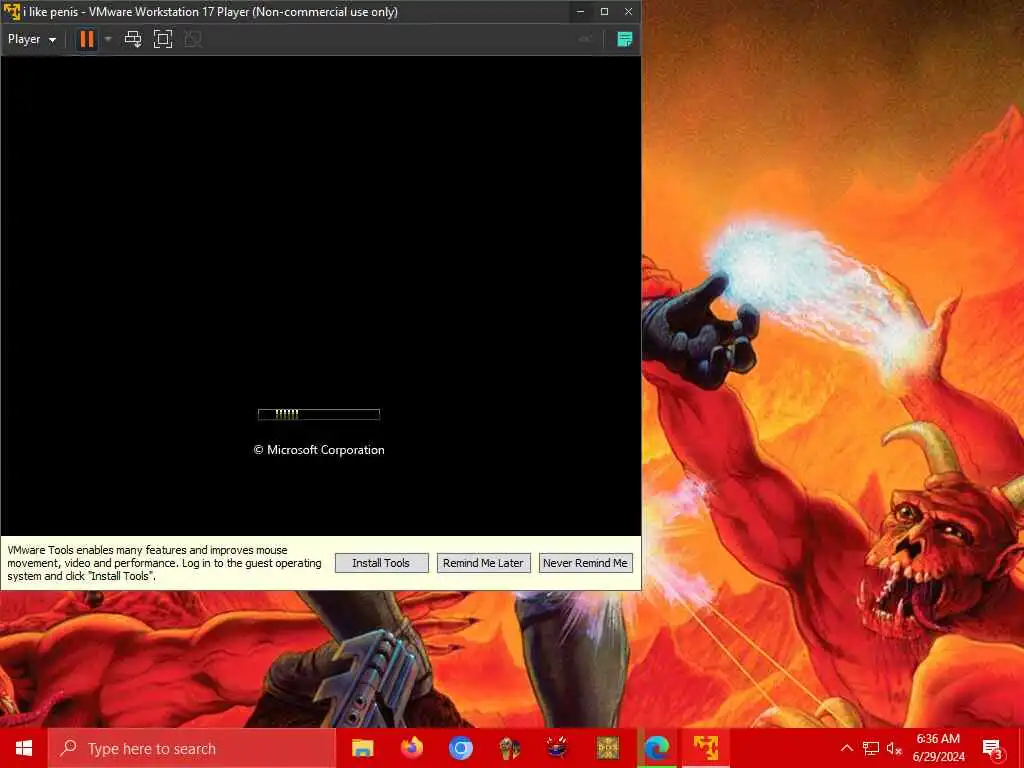This screenshot has width=1024, height=768.
Task: Launch Firefox from the taskbar
Action: [411, 748]
